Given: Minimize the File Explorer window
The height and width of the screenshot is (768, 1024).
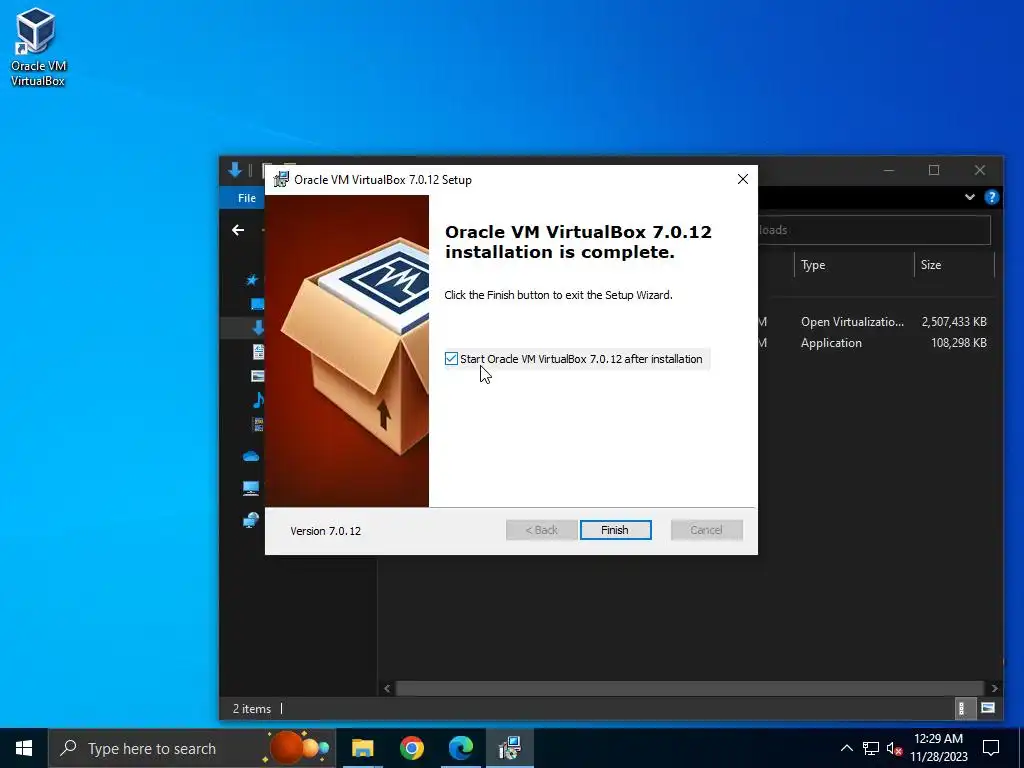Looking at the screenshot, I should click(x=889, y=170).
